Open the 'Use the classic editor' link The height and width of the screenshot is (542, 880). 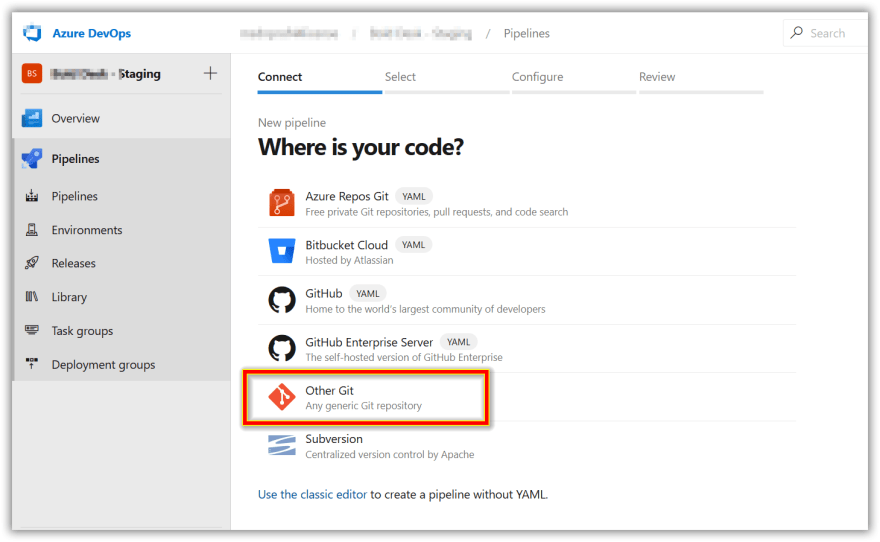(x=312, y=494)
